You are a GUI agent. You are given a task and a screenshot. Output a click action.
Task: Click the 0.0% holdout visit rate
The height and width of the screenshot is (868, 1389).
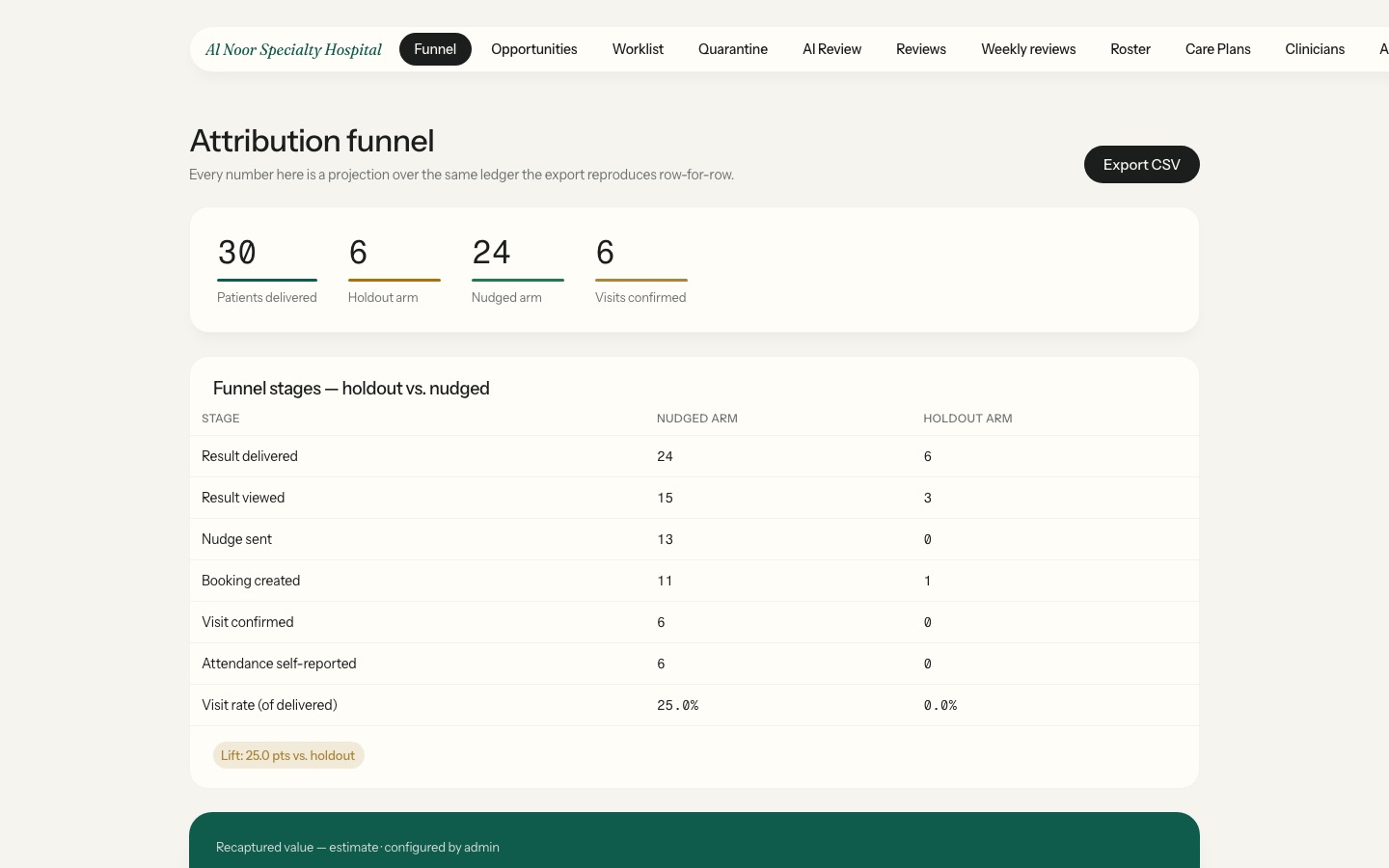(940, 705)
